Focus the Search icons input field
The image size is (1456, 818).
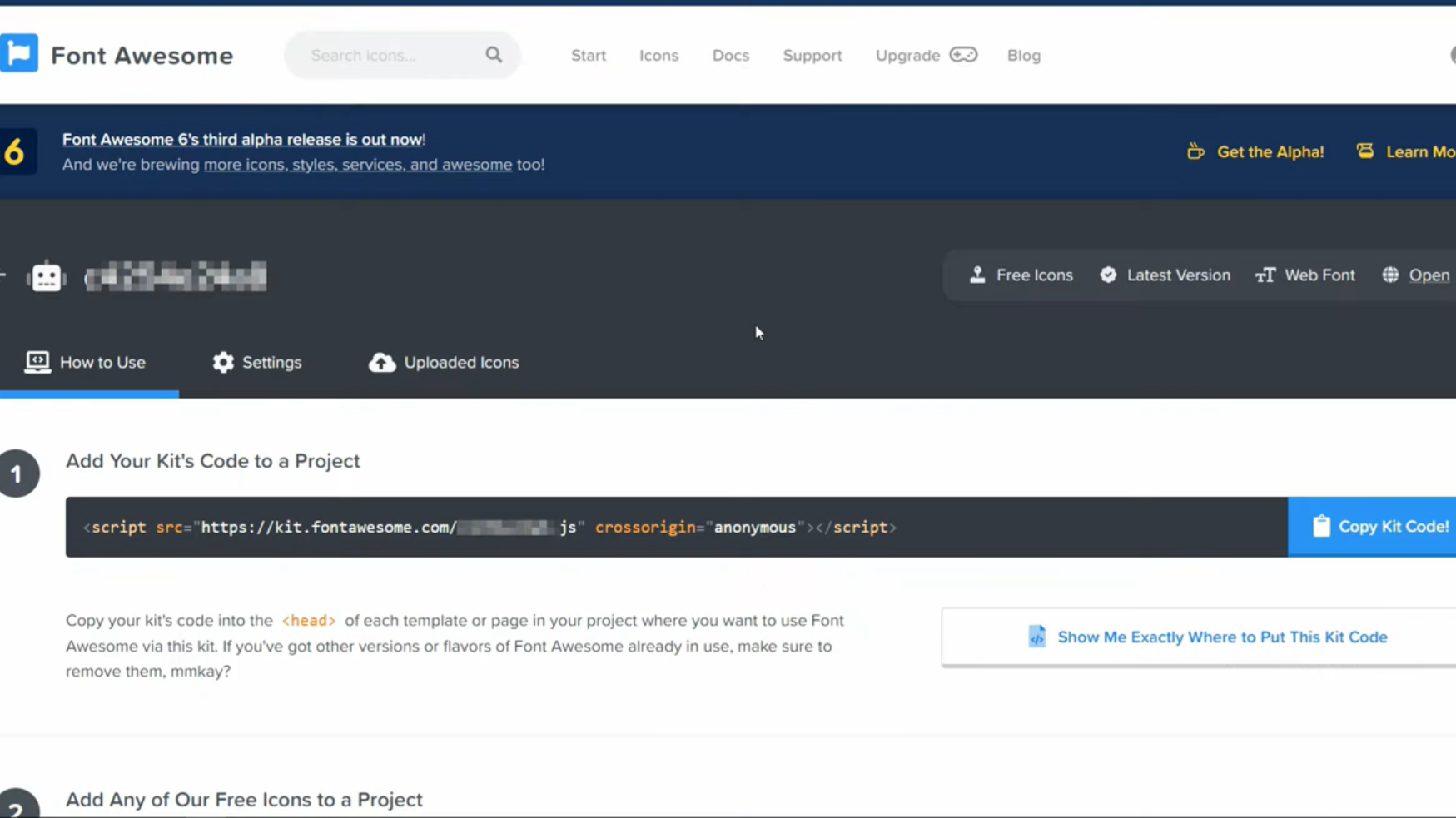click(x=402, y=55)
